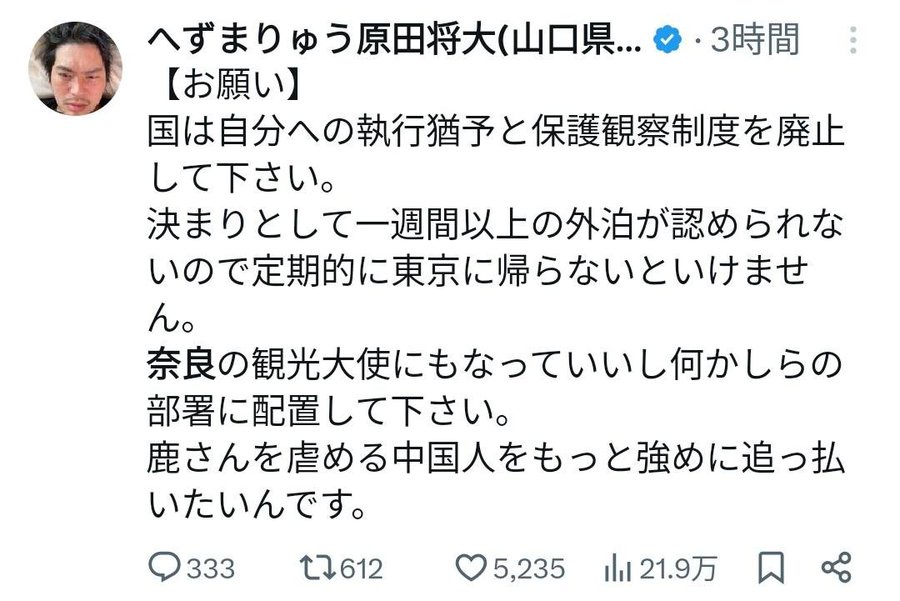This screenshot has width=900, height=601.
Task: Open the three-dot more options menu
Action: pos(852,40)
